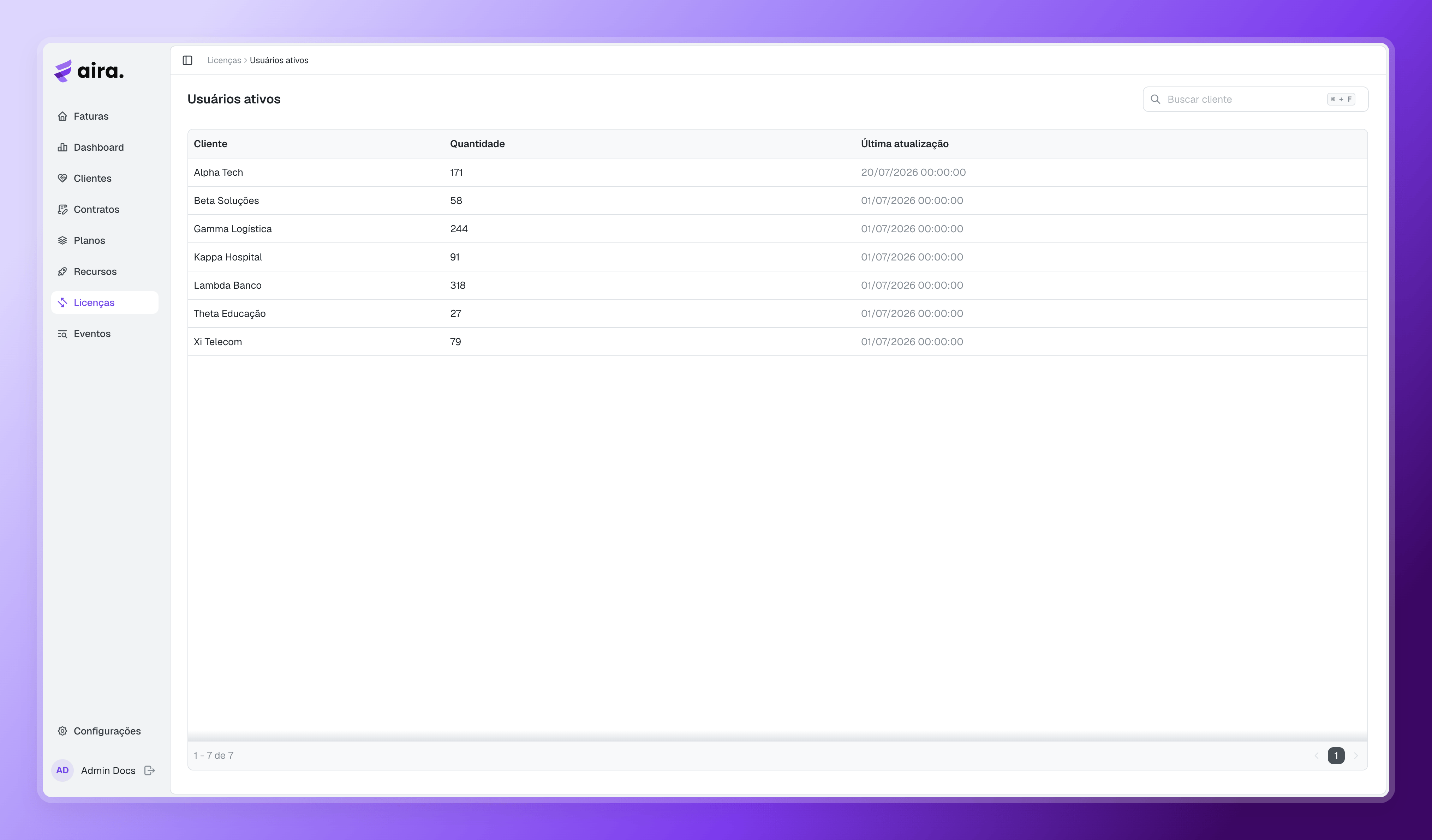Select the Lambda Banco row
This screenshot has width=1432, height=840.
click(777, 285)
